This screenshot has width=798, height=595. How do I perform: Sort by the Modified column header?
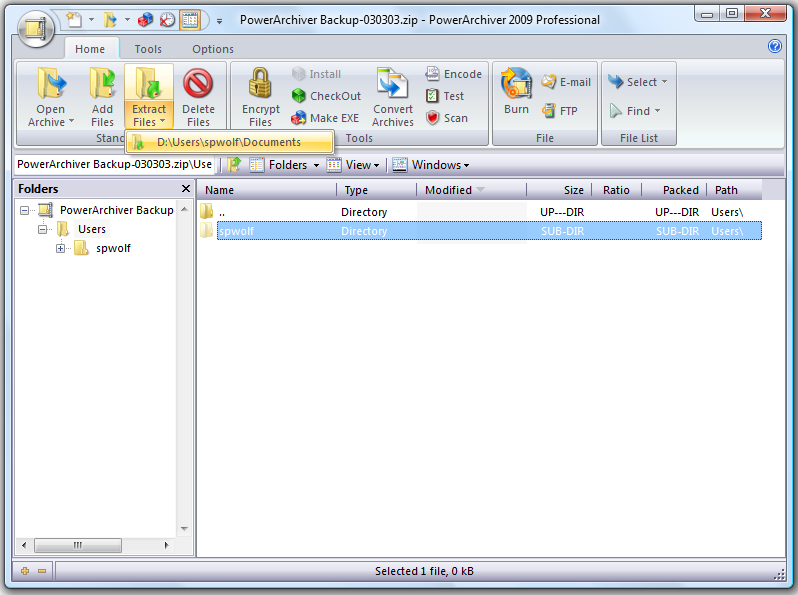pos(472,190)
